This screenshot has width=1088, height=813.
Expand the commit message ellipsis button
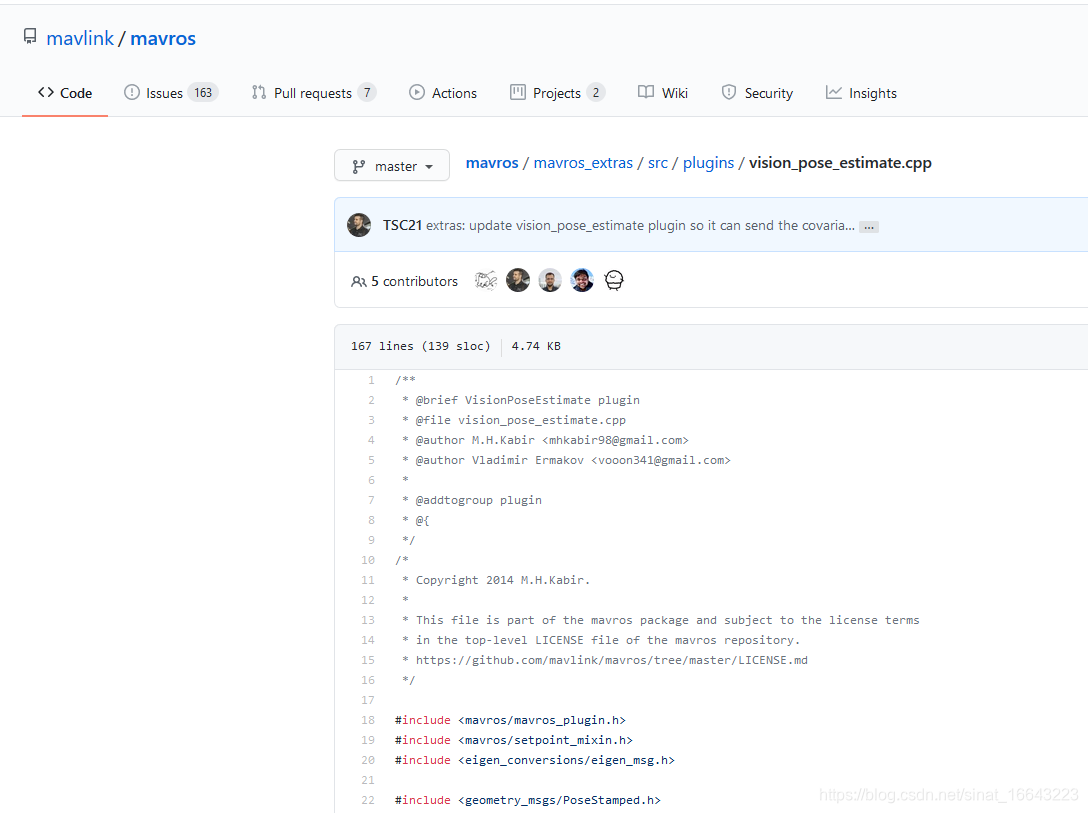coord(869,227)
